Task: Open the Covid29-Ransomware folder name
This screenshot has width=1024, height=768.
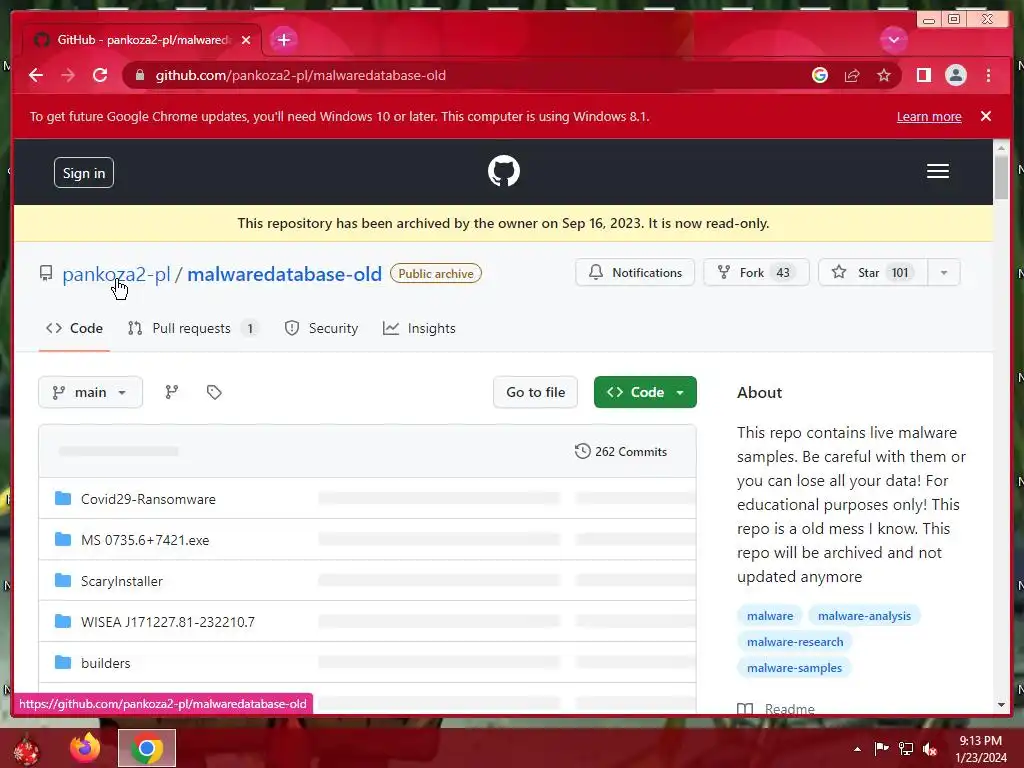Action: coord(148,499)
